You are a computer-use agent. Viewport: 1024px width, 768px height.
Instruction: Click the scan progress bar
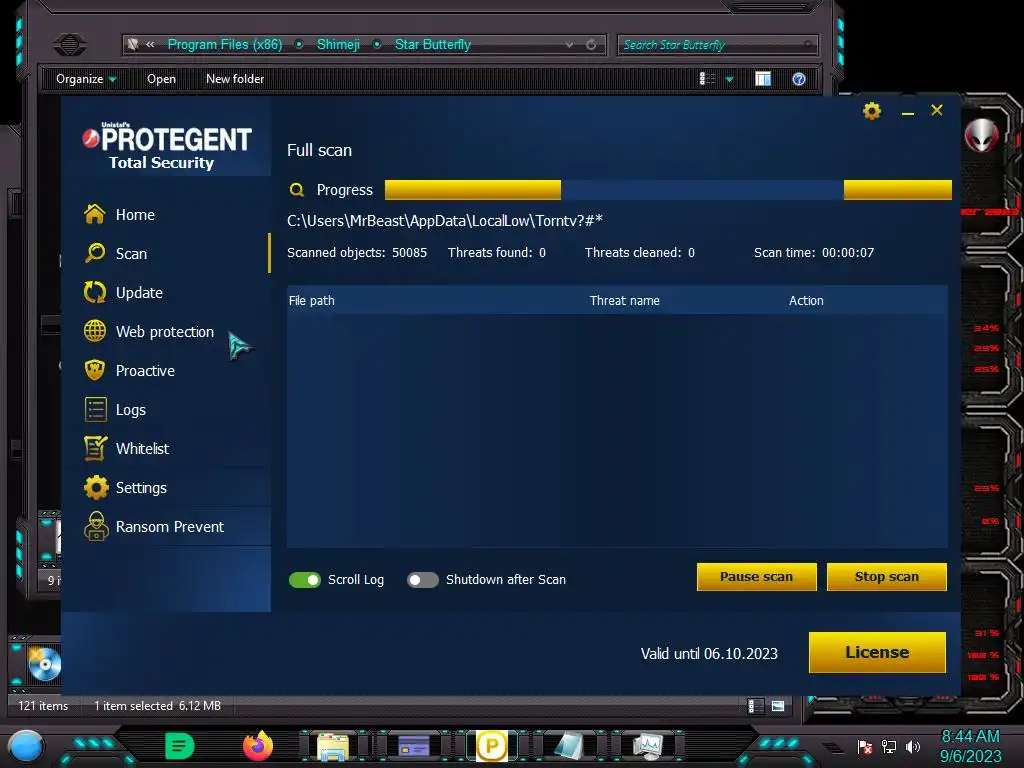coord(668,190)
